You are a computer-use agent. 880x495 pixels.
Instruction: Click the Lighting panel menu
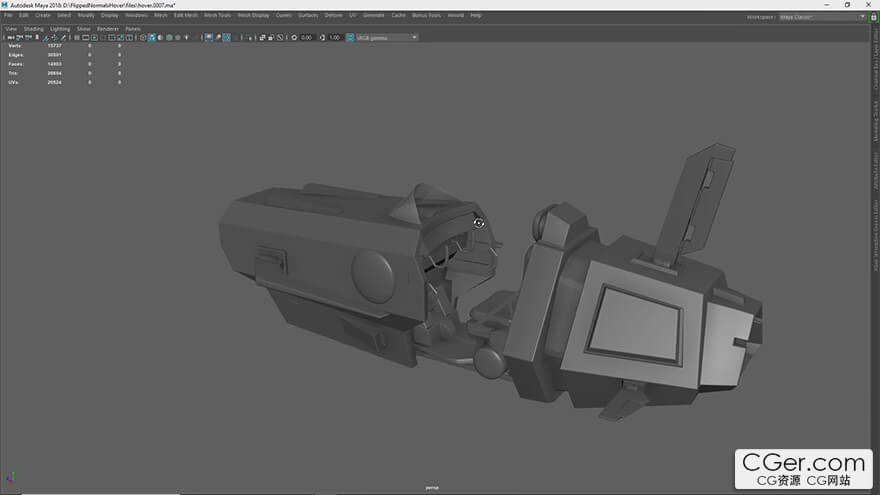60,28
